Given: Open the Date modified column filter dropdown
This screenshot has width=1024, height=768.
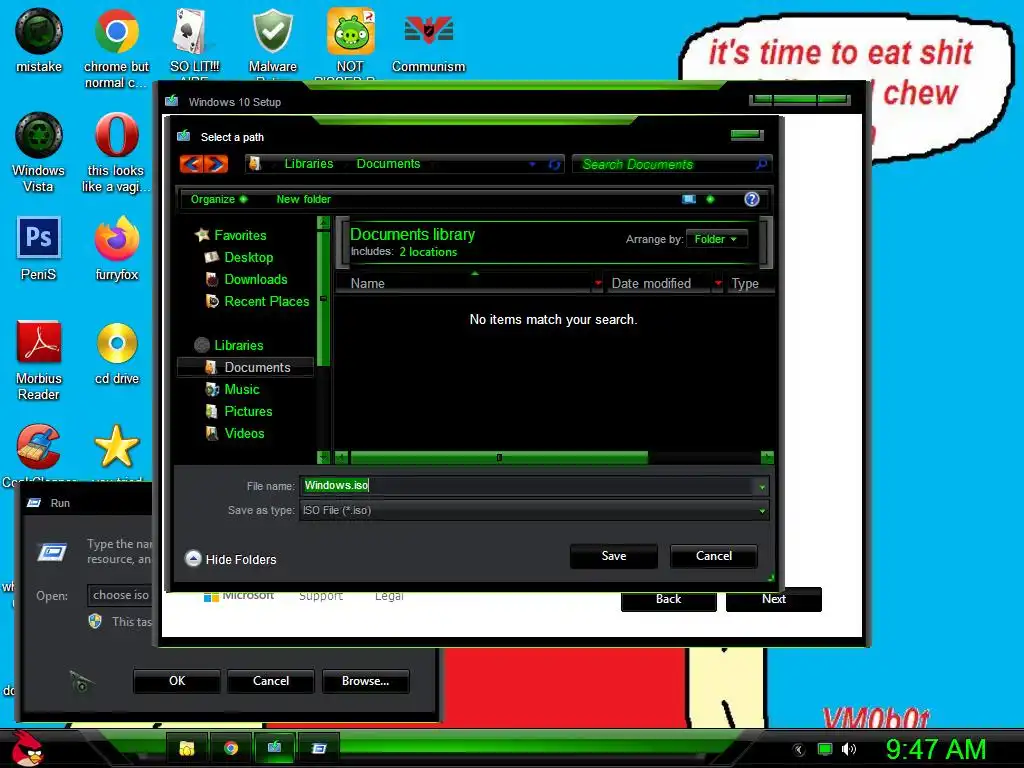Looking at the screenshot, I should point(718,283).
